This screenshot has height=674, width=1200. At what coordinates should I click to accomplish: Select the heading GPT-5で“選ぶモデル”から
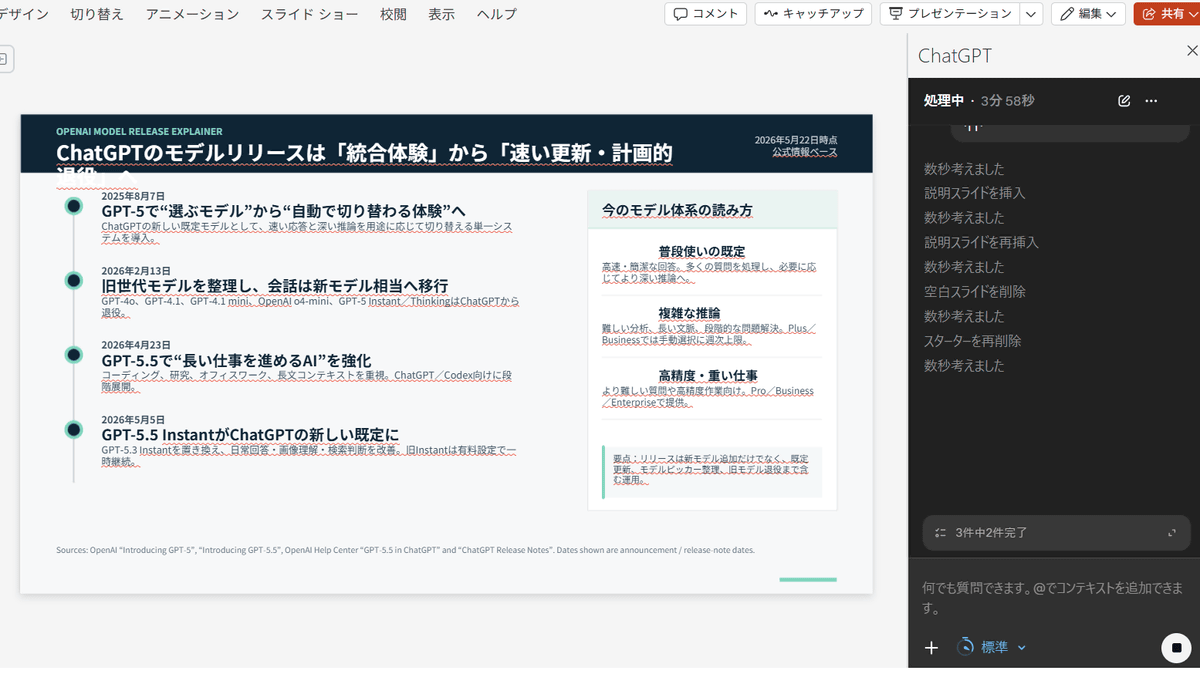(283, 211)
